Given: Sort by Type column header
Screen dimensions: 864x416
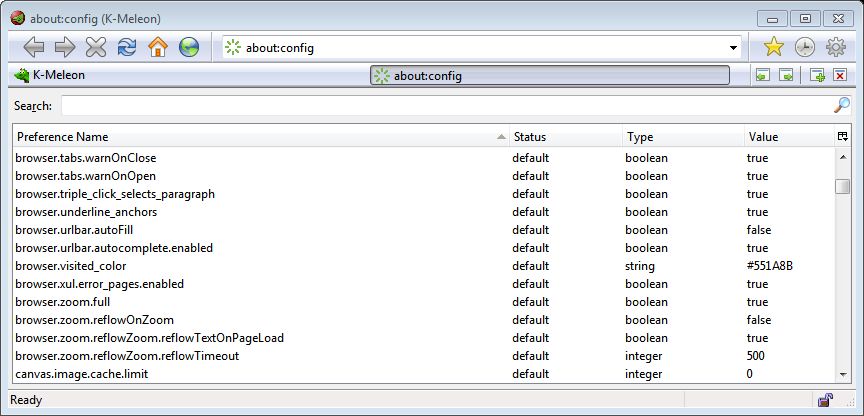Looking at the screenshot, I should [x=684, y=137].
